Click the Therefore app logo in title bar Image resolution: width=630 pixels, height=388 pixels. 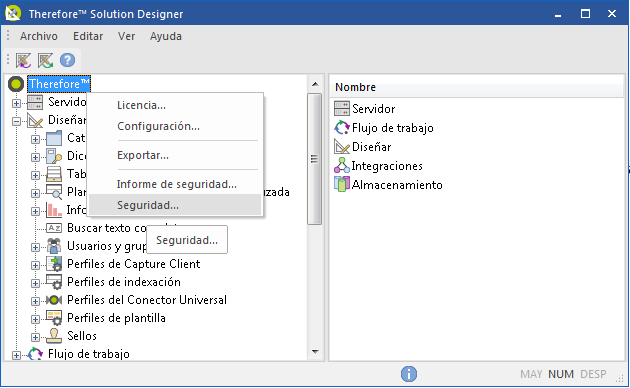(x=13, y=13)
